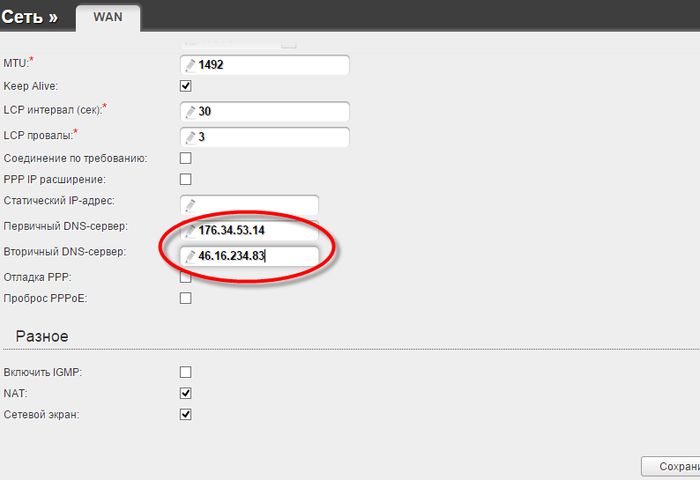Open the Сеть breadcrumb section
This screenshot has height=480, width=700.
coord(28,17)
